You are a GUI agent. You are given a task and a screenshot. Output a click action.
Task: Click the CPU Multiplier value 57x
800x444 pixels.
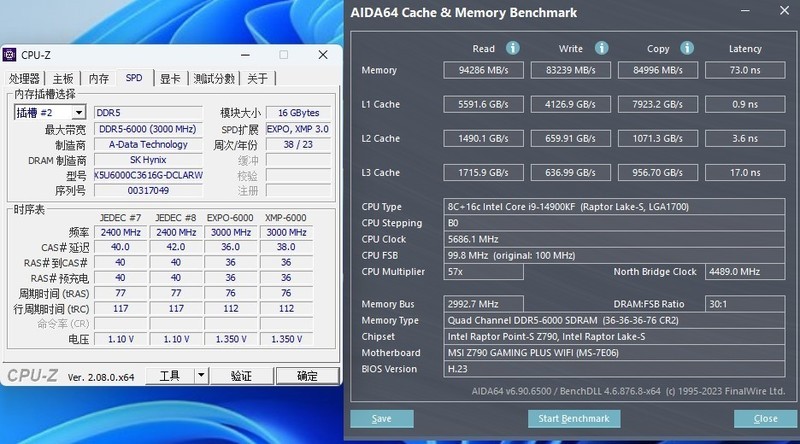(483, 272)
